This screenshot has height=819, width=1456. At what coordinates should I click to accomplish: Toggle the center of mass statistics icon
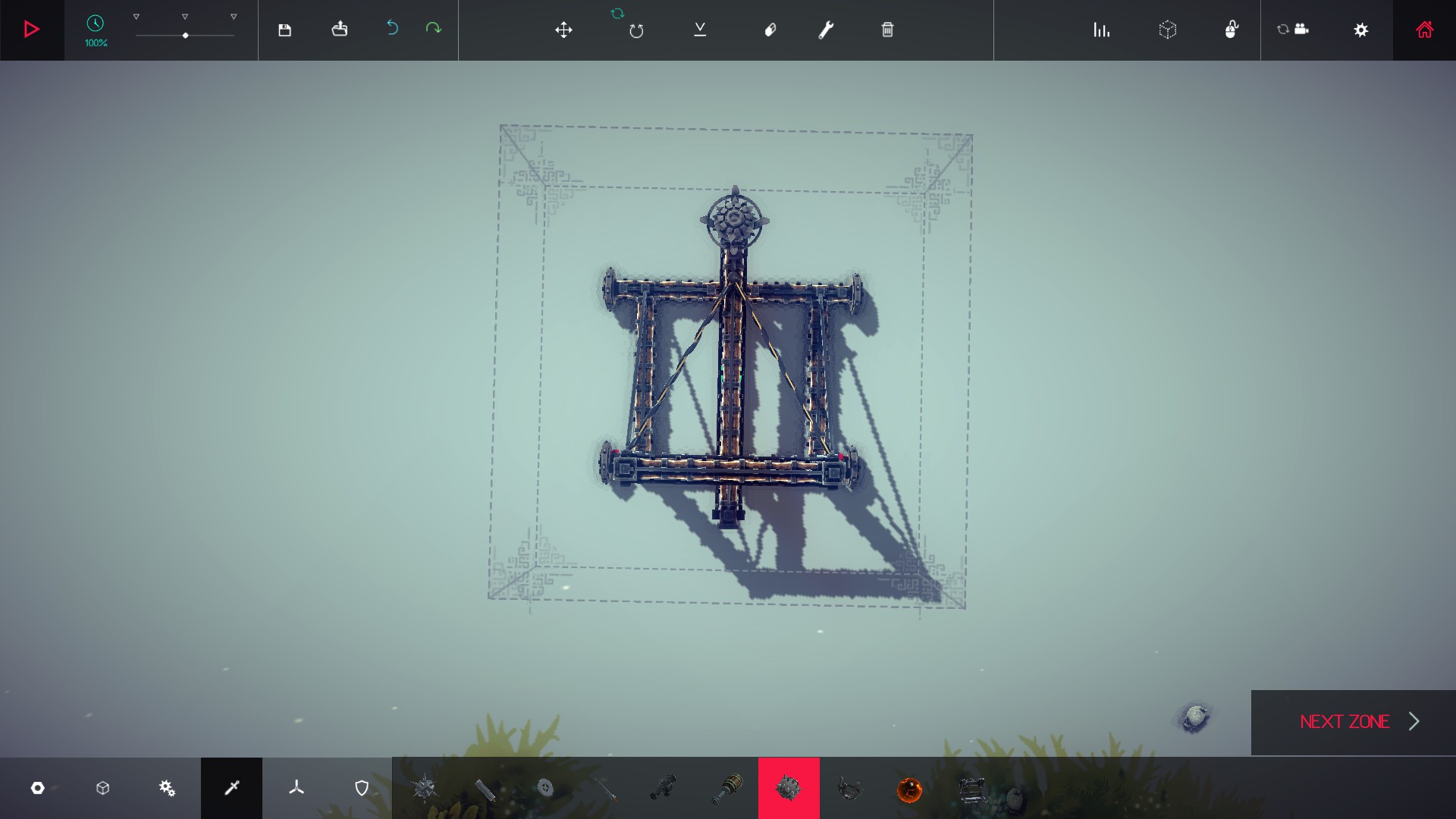coord(1101,30)
